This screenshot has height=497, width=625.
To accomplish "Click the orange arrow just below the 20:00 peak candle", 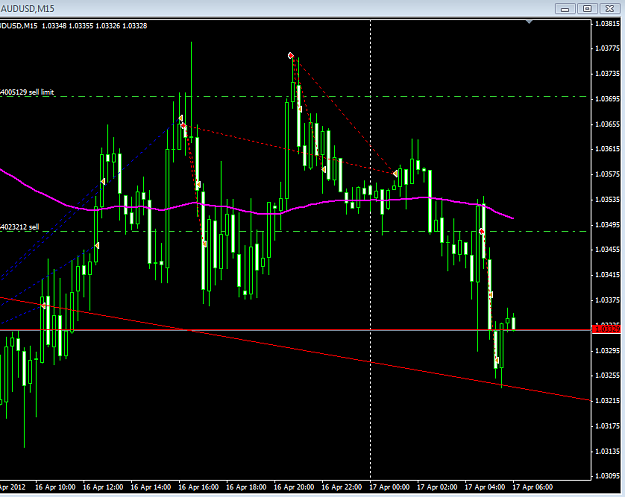I will tap(300, 109).
